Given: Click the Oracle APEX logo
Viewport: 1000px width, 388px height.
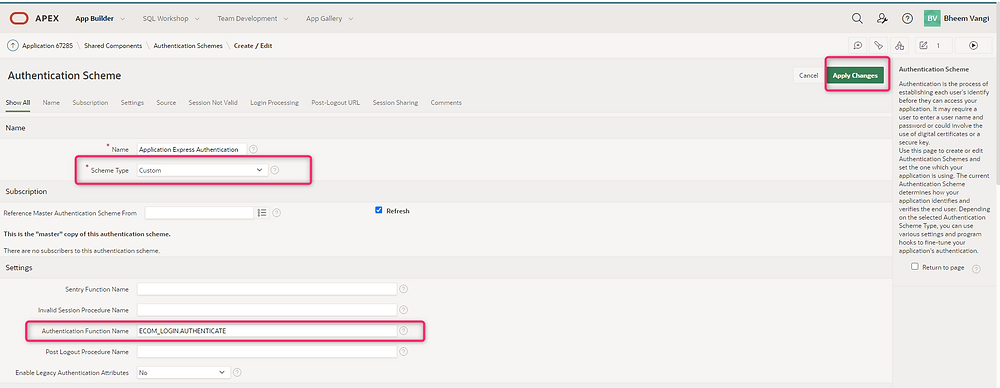Looking at the screenshot, I should point(34,19).
